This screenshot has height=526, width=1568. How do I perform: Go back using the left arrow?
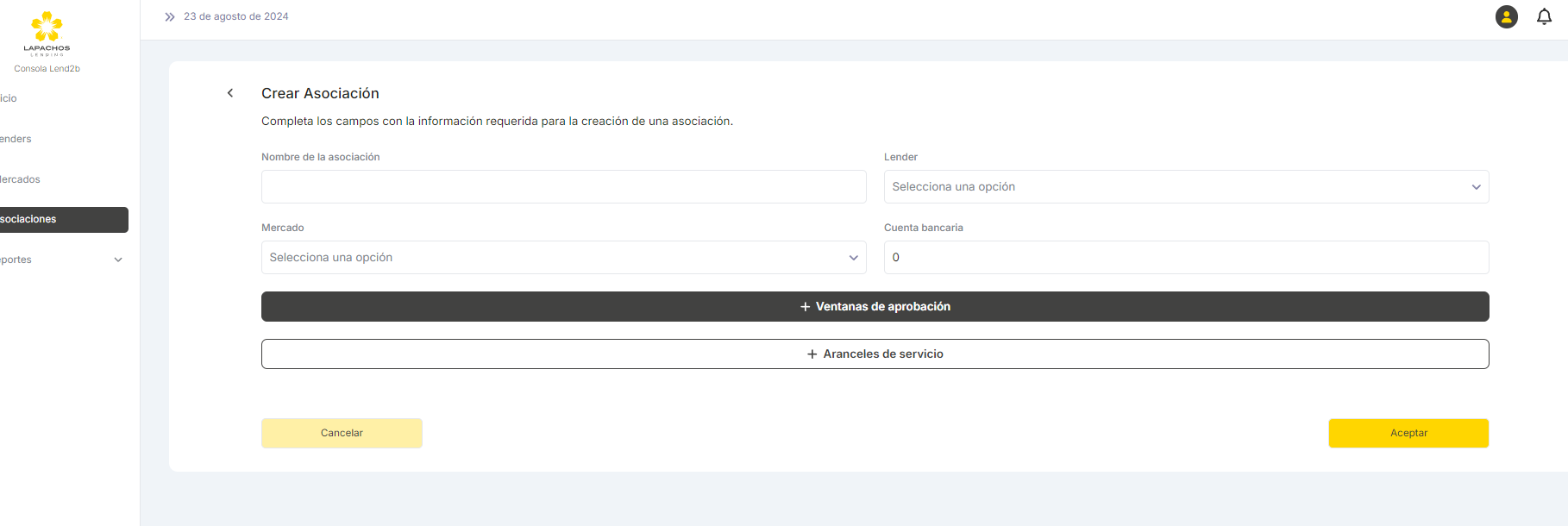pos(230,93)
